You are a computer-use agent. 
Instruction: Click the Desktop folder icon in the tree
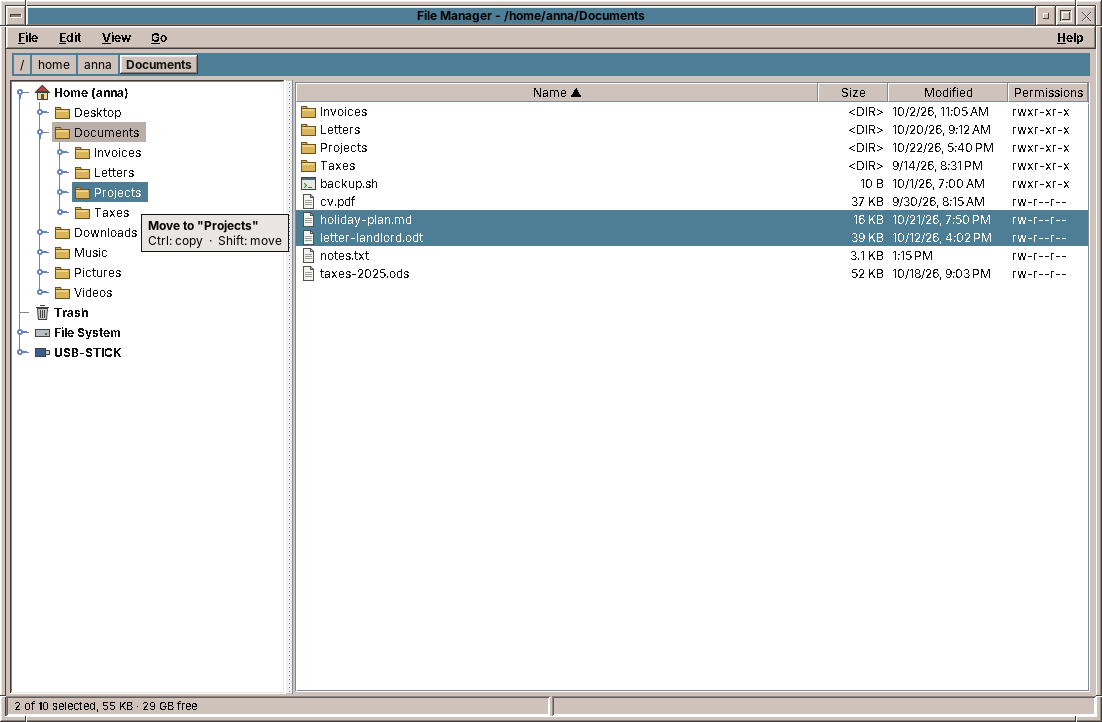(63, 113)
